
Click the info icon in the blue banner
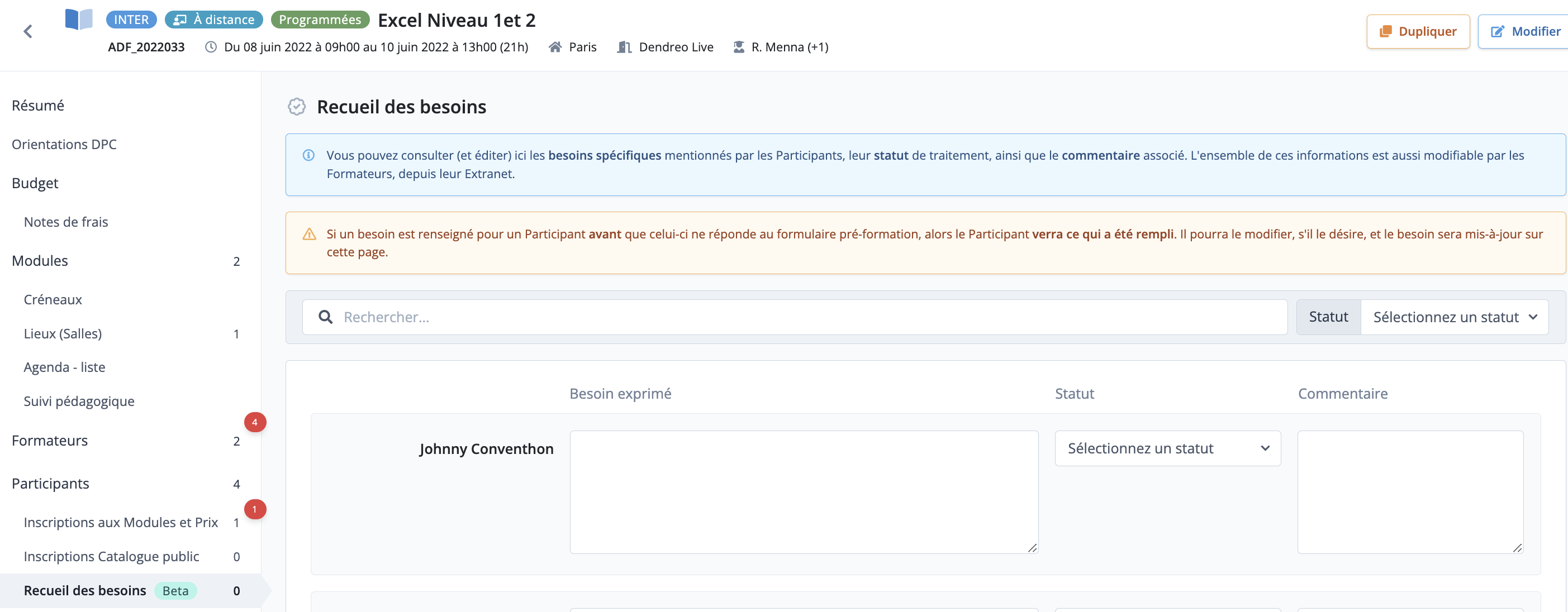(x=308, y=155)
